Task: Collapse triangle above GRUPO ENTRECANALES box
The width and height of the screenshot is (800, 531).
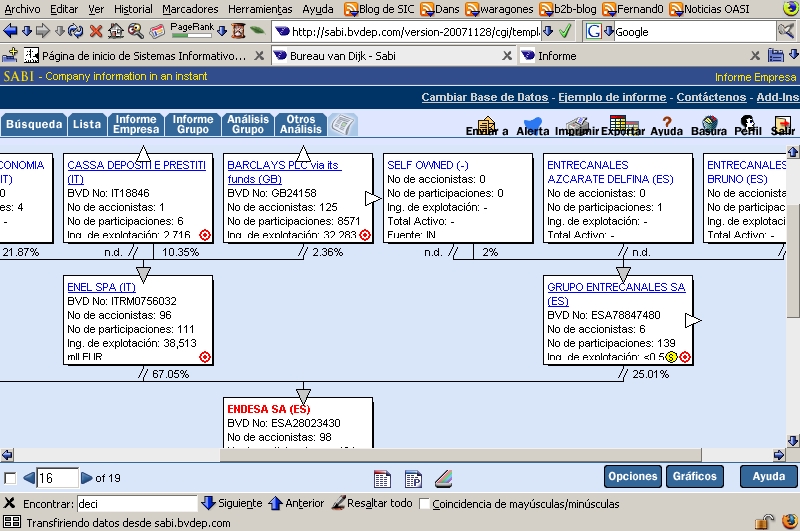Action: [x=623, y=274]
